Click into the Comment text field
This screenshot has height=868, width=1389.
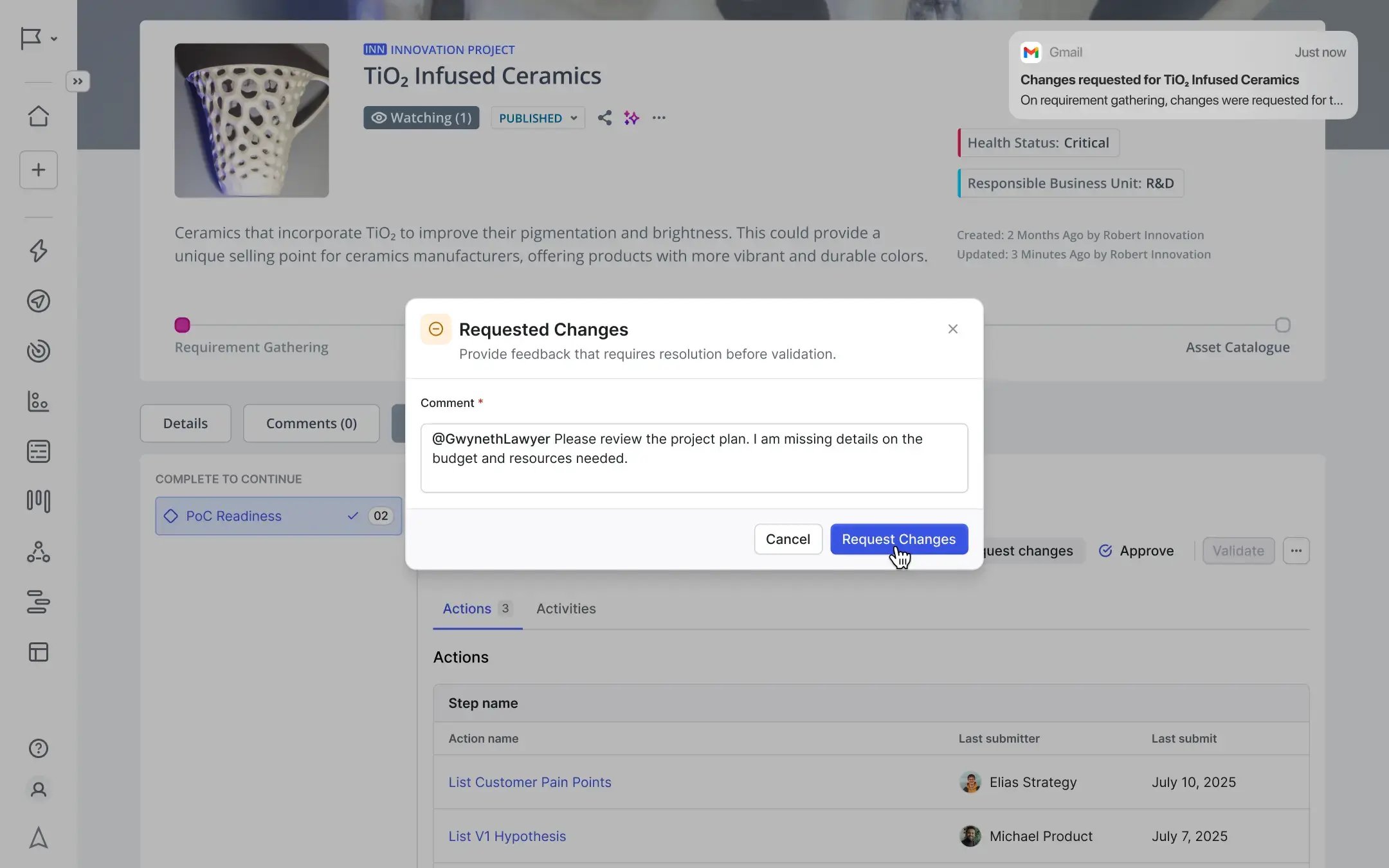click(x=694, y=458)
